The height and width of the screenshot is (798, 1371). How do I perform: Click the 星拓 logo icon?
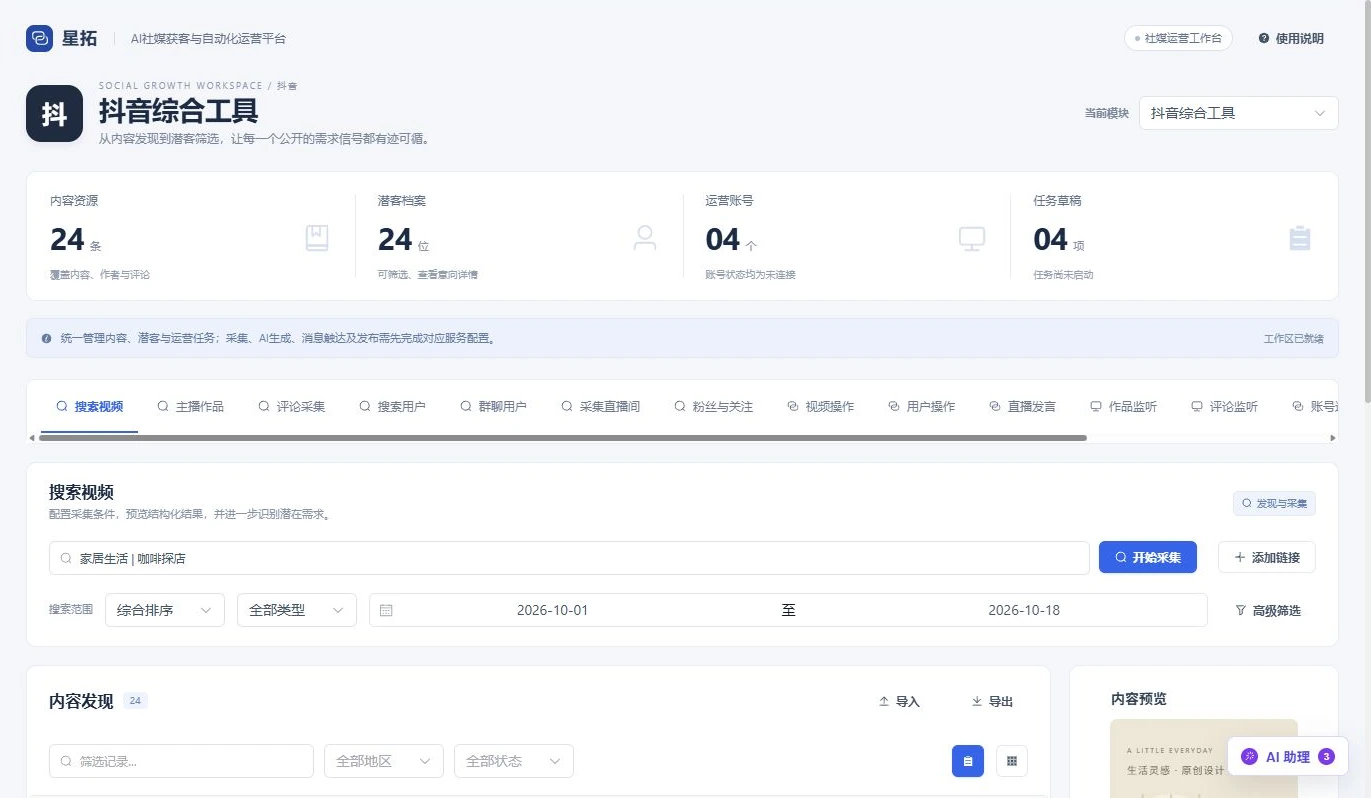(x=39, y=38)
